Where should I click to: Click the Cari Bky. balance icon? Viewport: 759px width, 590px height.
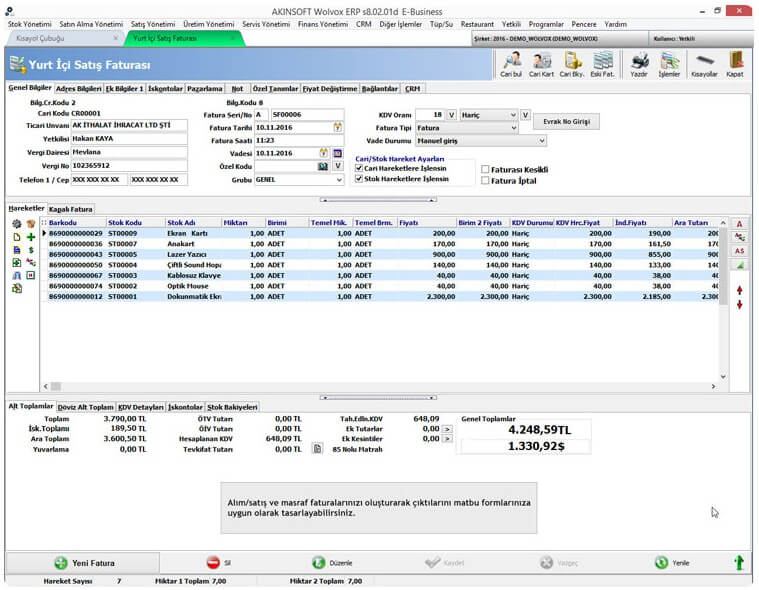572,64
